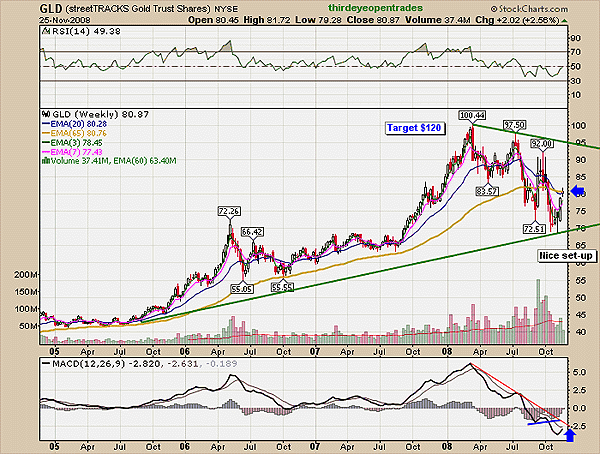The image size is (600, 454).
Task: Click the Close 80.87 value
Action: [373, 20]
